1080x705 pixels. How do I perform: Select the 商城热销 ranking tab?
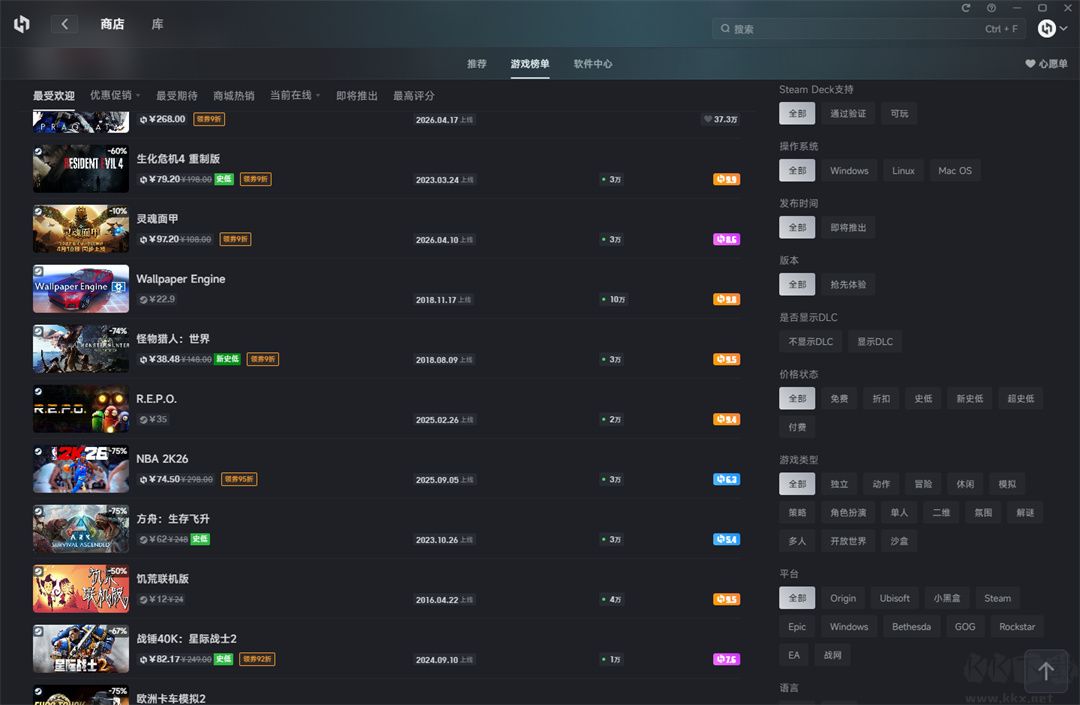(233, 96)
